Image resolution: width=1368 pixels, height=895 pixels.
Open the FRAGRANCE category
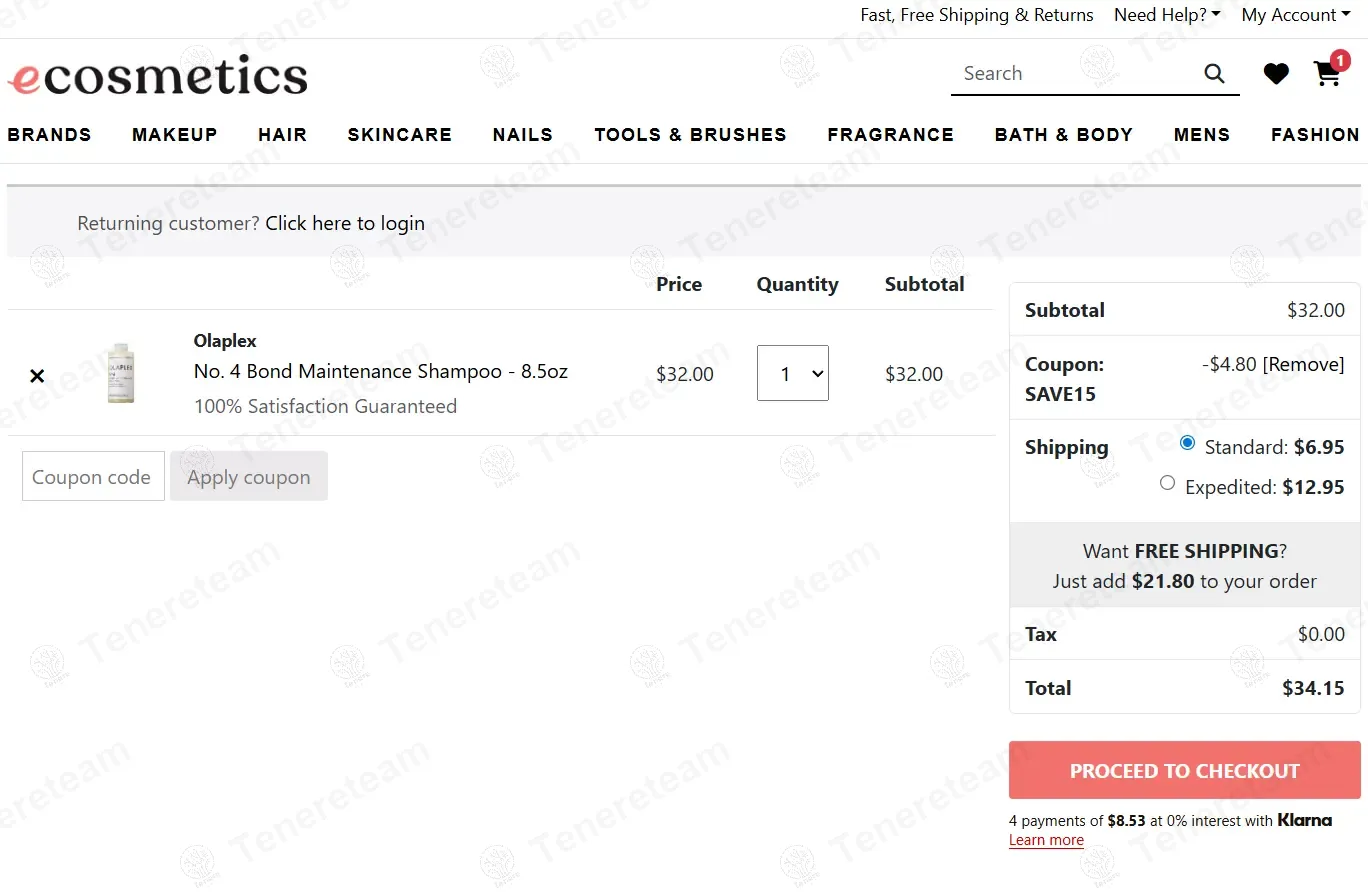891,134
